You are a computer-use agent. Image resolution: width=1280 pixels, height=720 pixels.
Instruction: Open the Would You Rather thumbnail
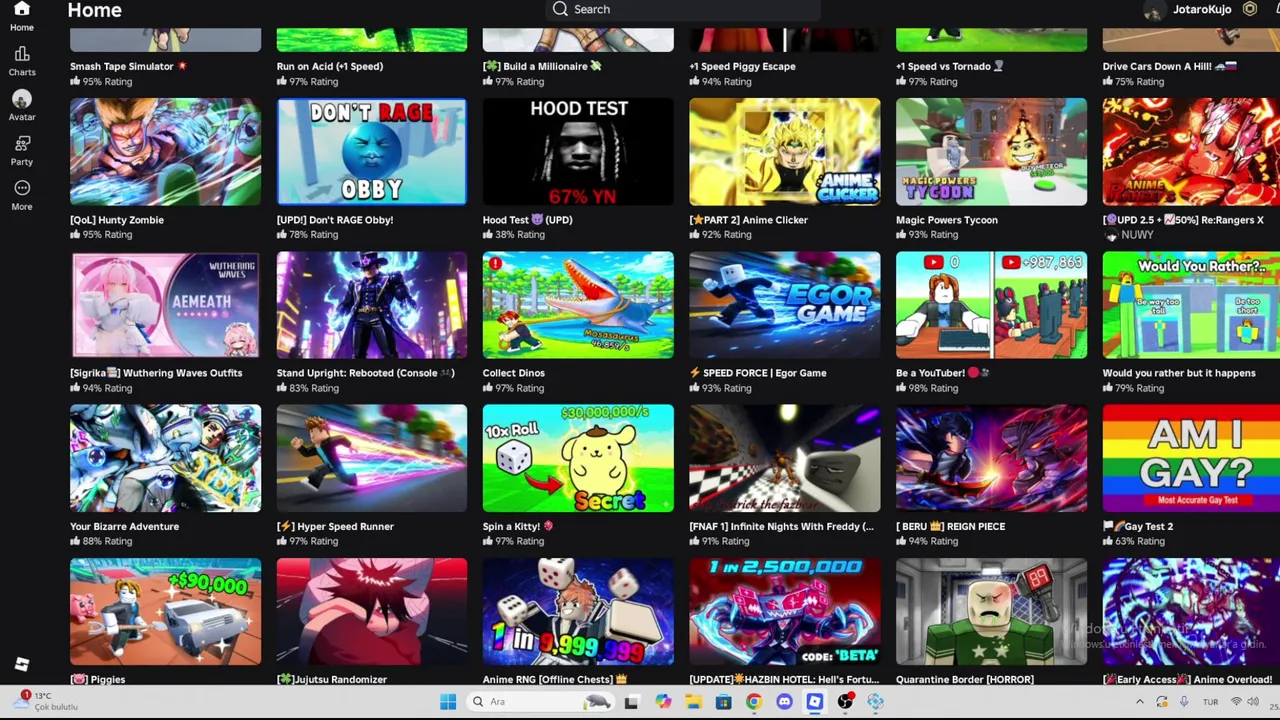pyautogui.click(x=1191, y=305)
